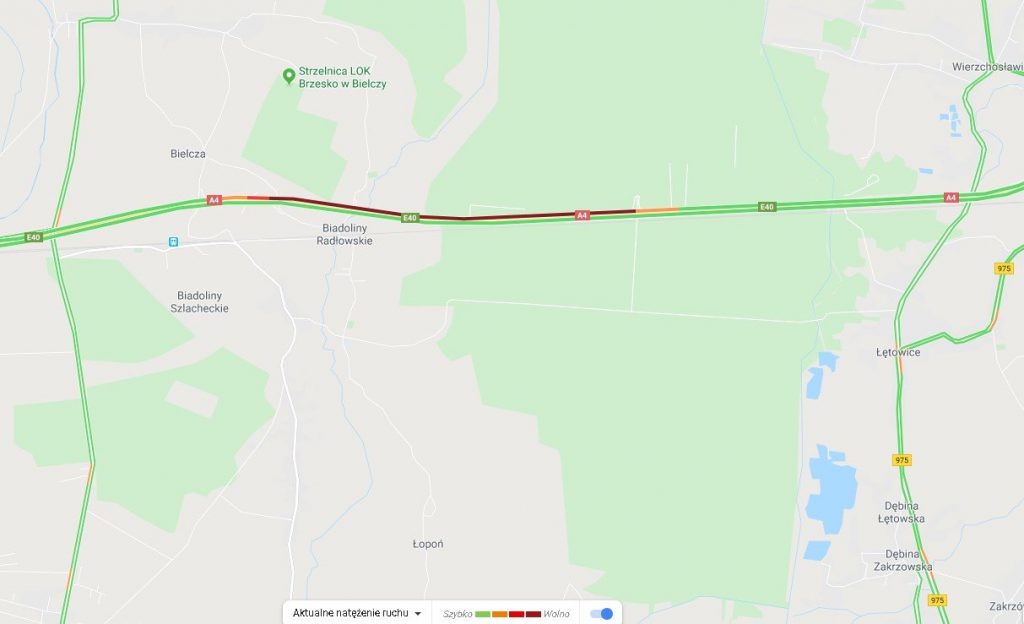Viewport: 1024px width, 624px height.
Task: Click the E40 shield at far left
Action: pyautogui.click(x=33, y=237)
